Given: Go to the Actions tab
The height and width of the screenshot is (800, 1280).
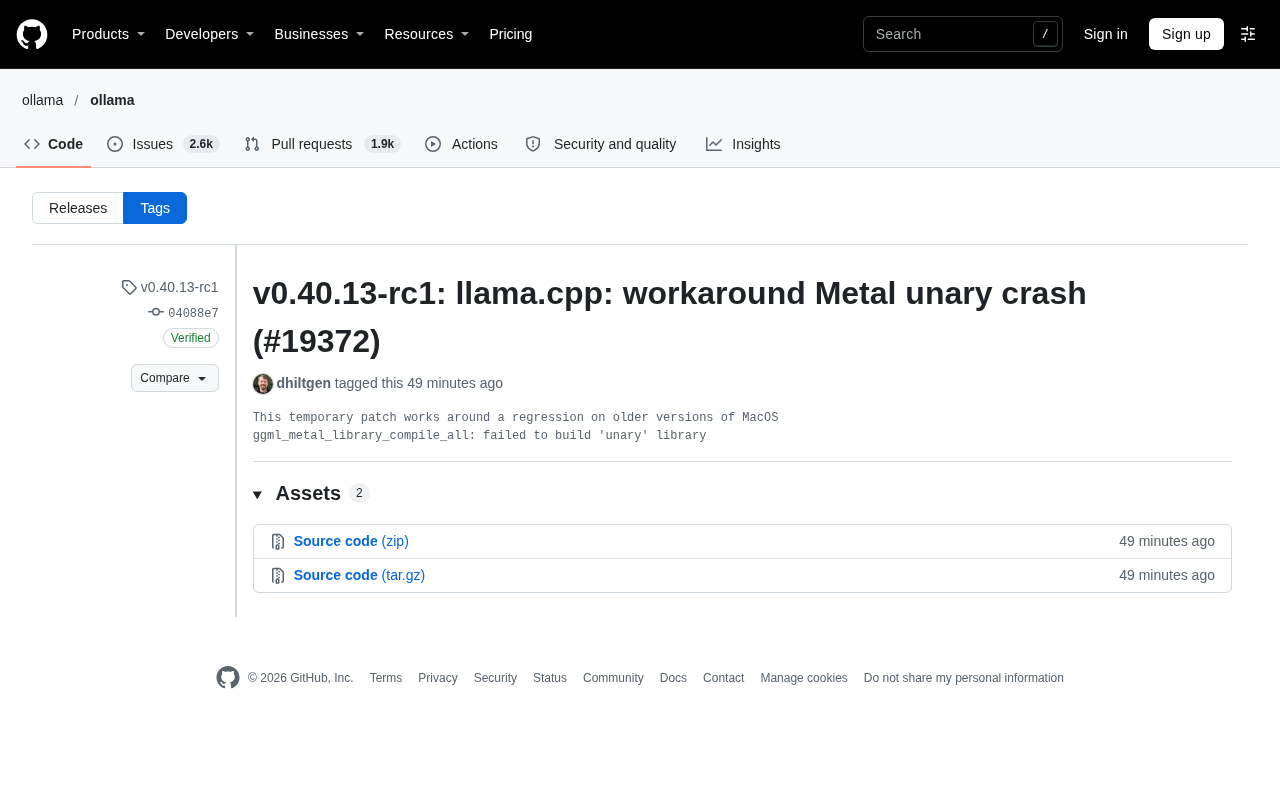Looking at the screenshot, I should (461, 144).
